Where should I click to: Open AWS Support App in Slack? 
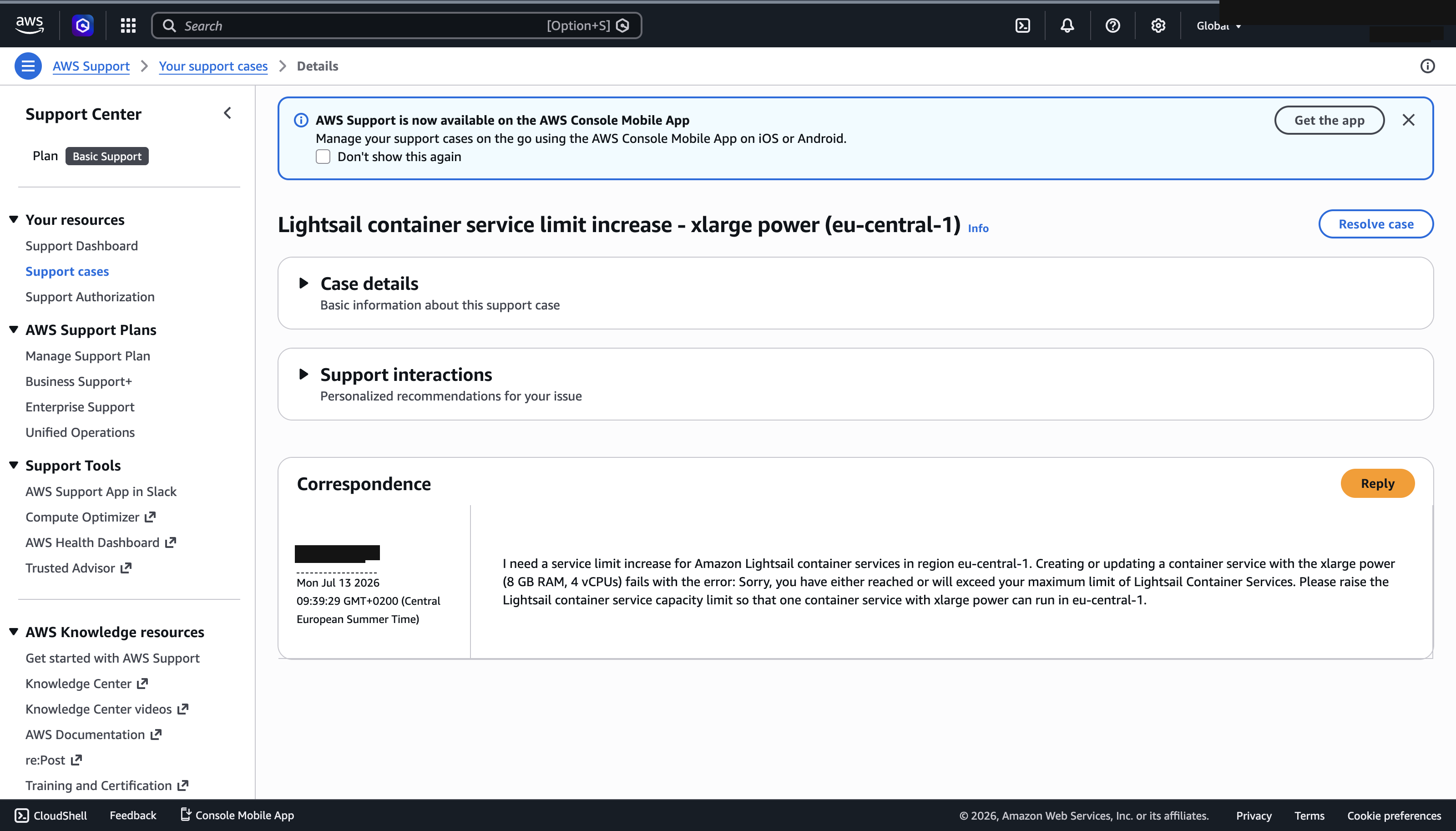[101, 492]
